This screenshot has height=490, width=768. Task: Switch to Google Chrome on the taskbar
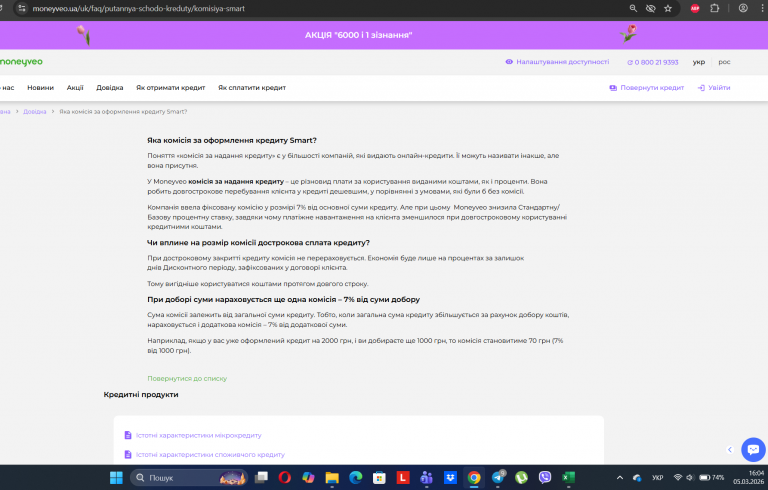(x=474, y=478)
